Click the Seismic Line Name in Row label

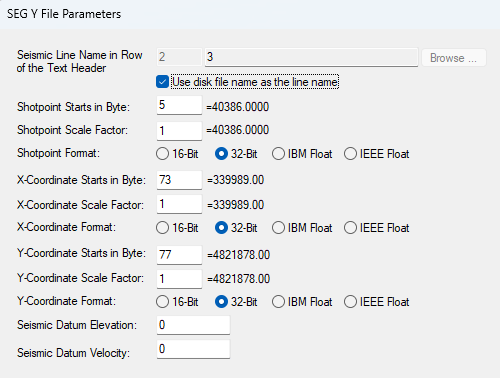tap(80, 61)
